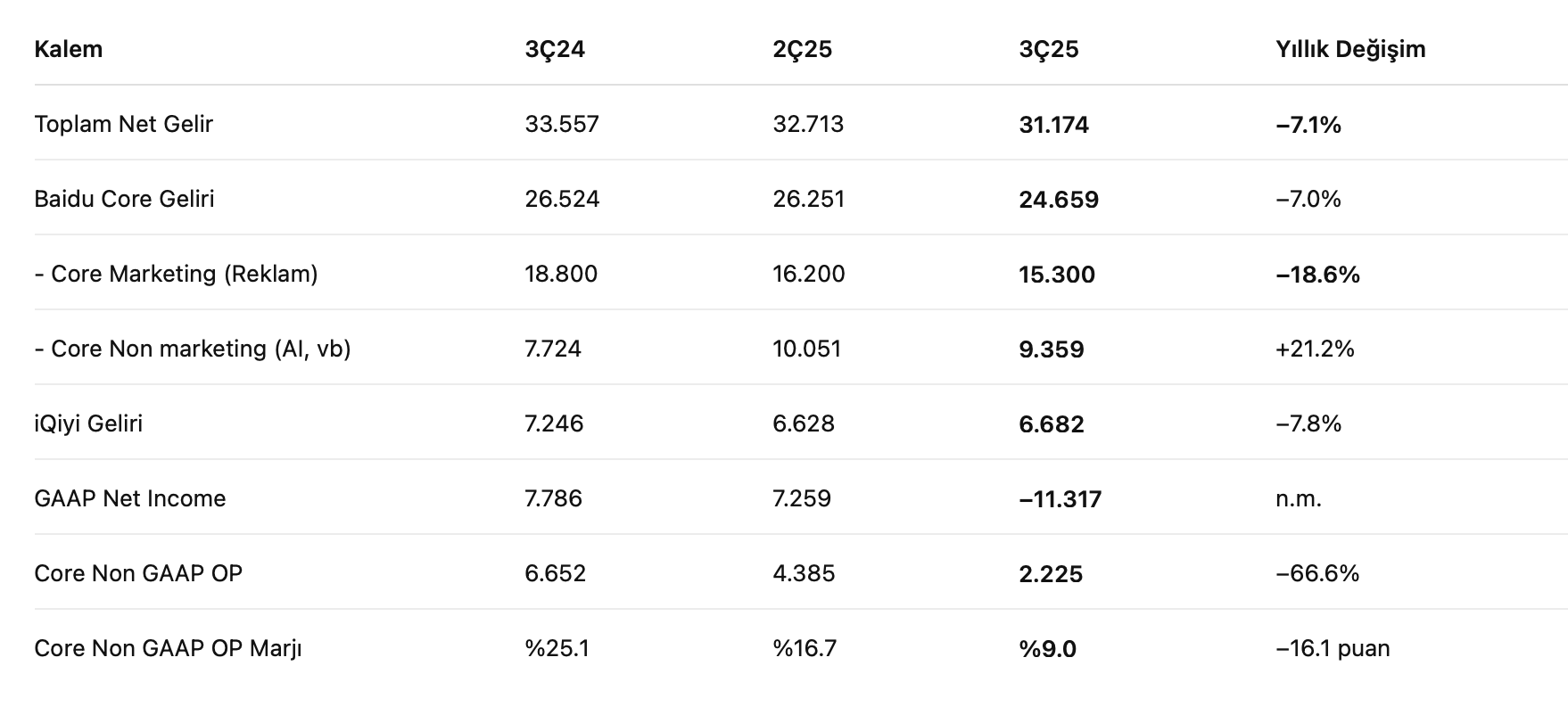Click the Core Non marketing (AI, vb) label
1568x715 pixels.
[193, 349]
